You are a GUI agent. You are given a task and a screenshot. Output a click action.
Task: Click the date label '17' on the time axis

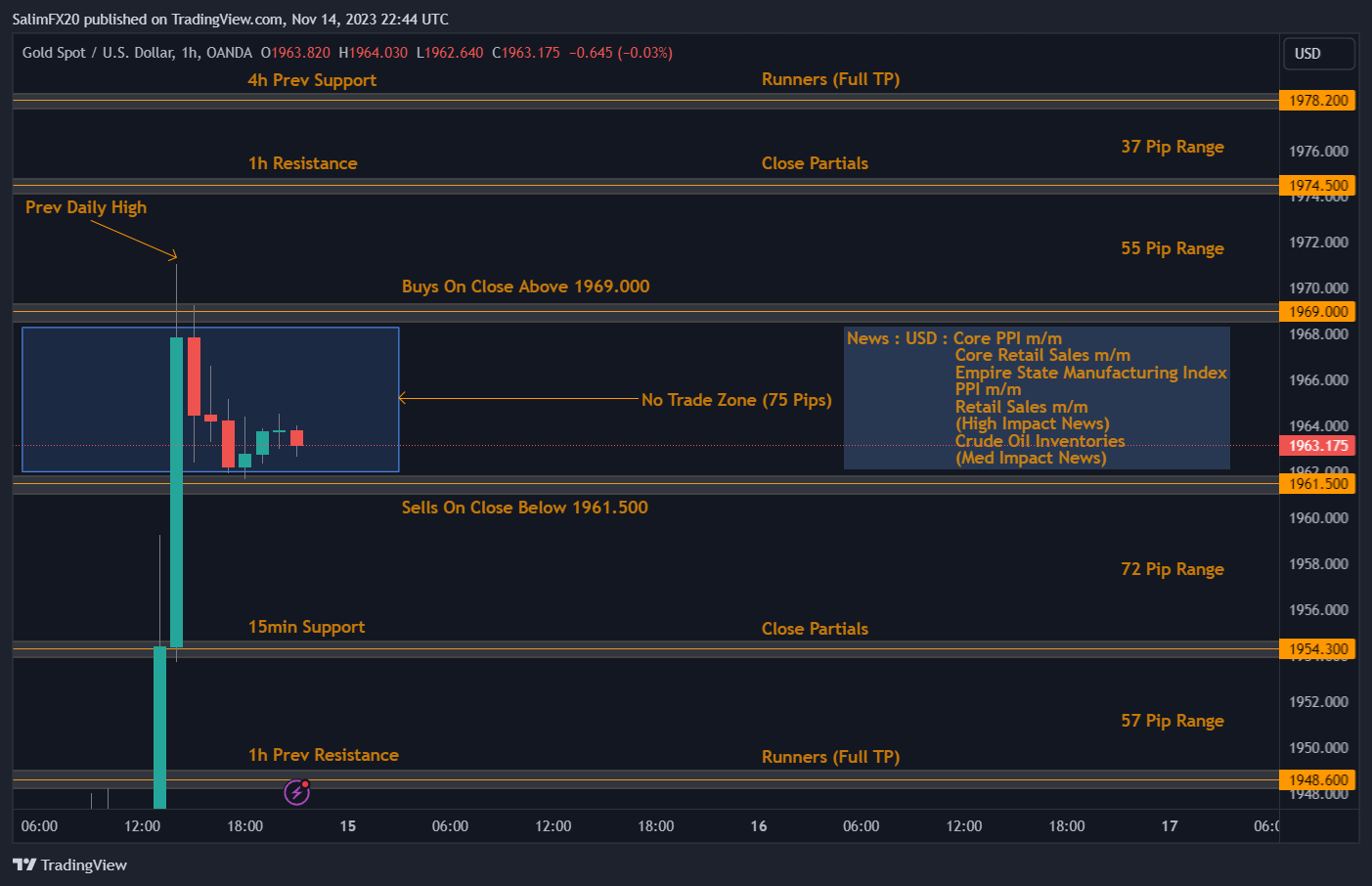tap(1170, 826)
